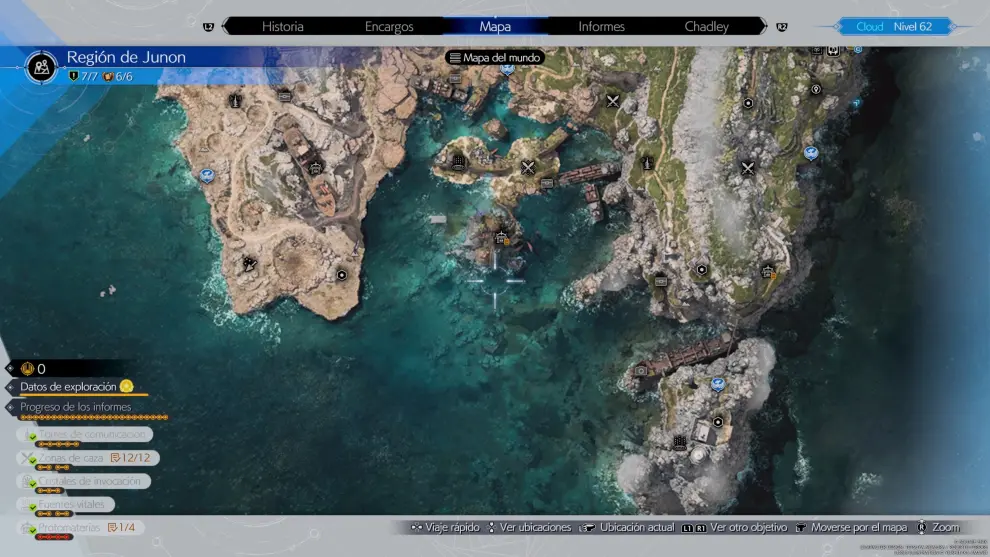Select the blue chocobo stop marker on southern island
This screenshot has width=990, height=557.
click(x=717, y=383)
